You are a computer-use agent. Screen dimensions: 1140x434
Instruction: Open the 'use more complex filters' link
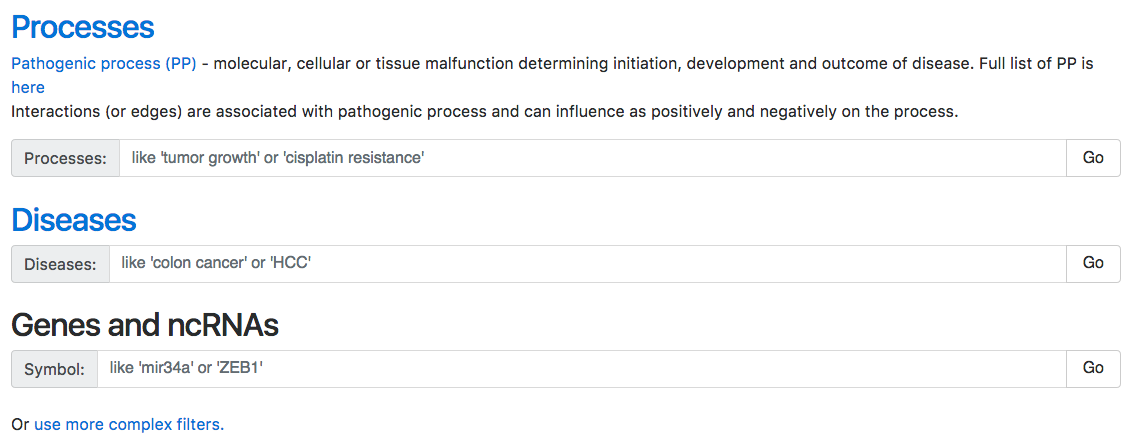[x=129, y=424]
